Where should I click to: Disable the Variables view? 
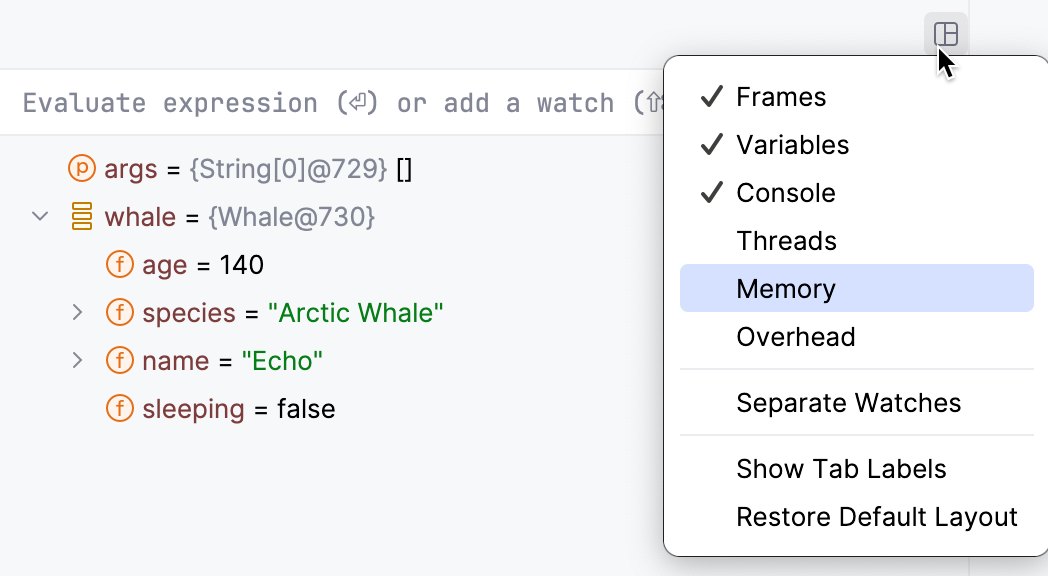[x=793, y=144]
